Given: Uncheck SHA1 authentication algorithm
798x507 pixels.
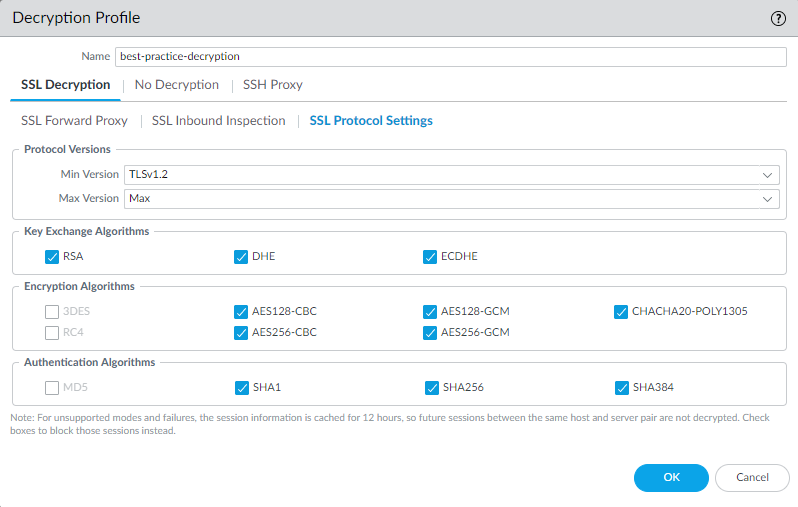Looking at the screenshot, I should click(x=241, y=387).
